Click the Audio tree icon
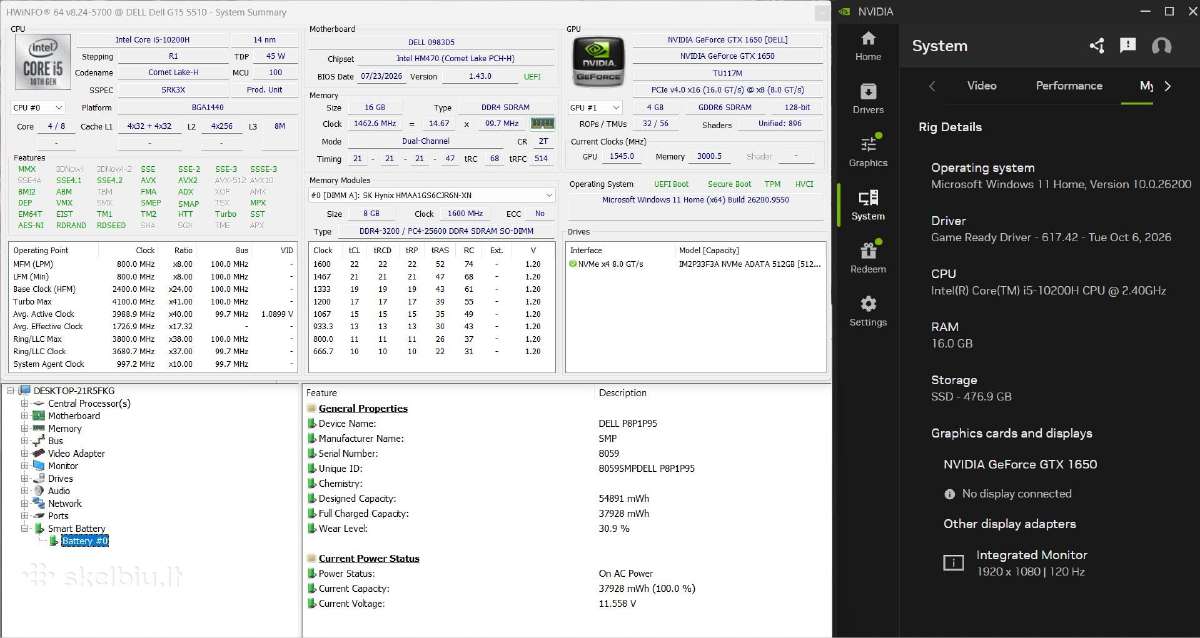This screenshot has width=1200, height=638. (x=39, y=491)
